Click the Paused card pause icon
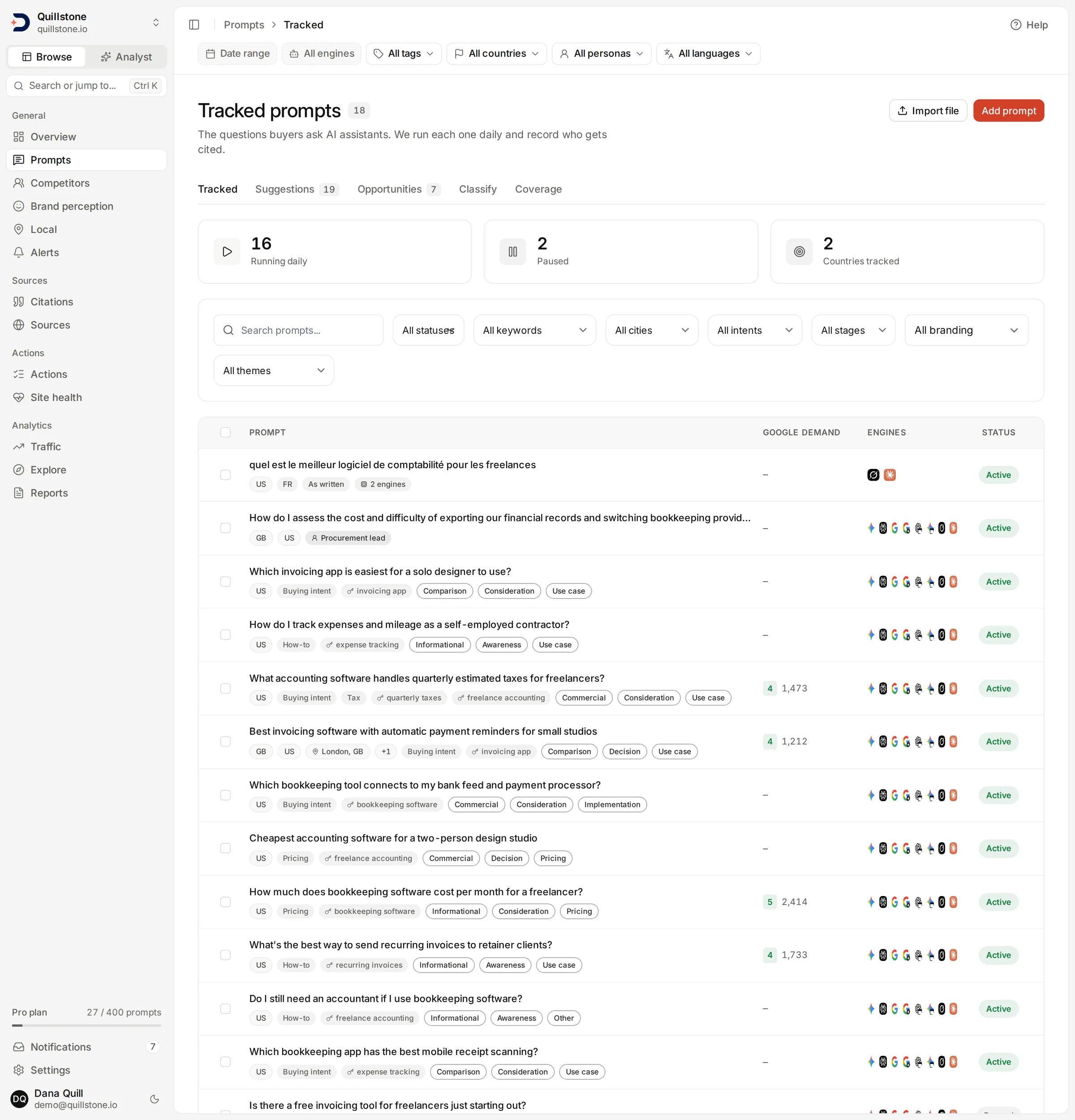Screen dimensions: 1075x1120 (513, 251)
